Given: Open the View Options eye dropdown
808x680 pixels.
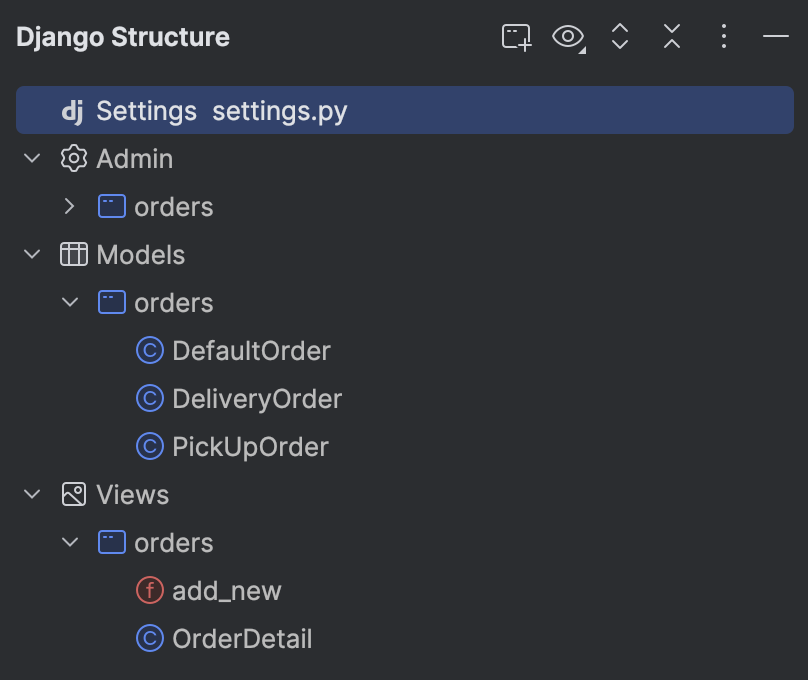Looking at the screenshot, I should 568,37.
